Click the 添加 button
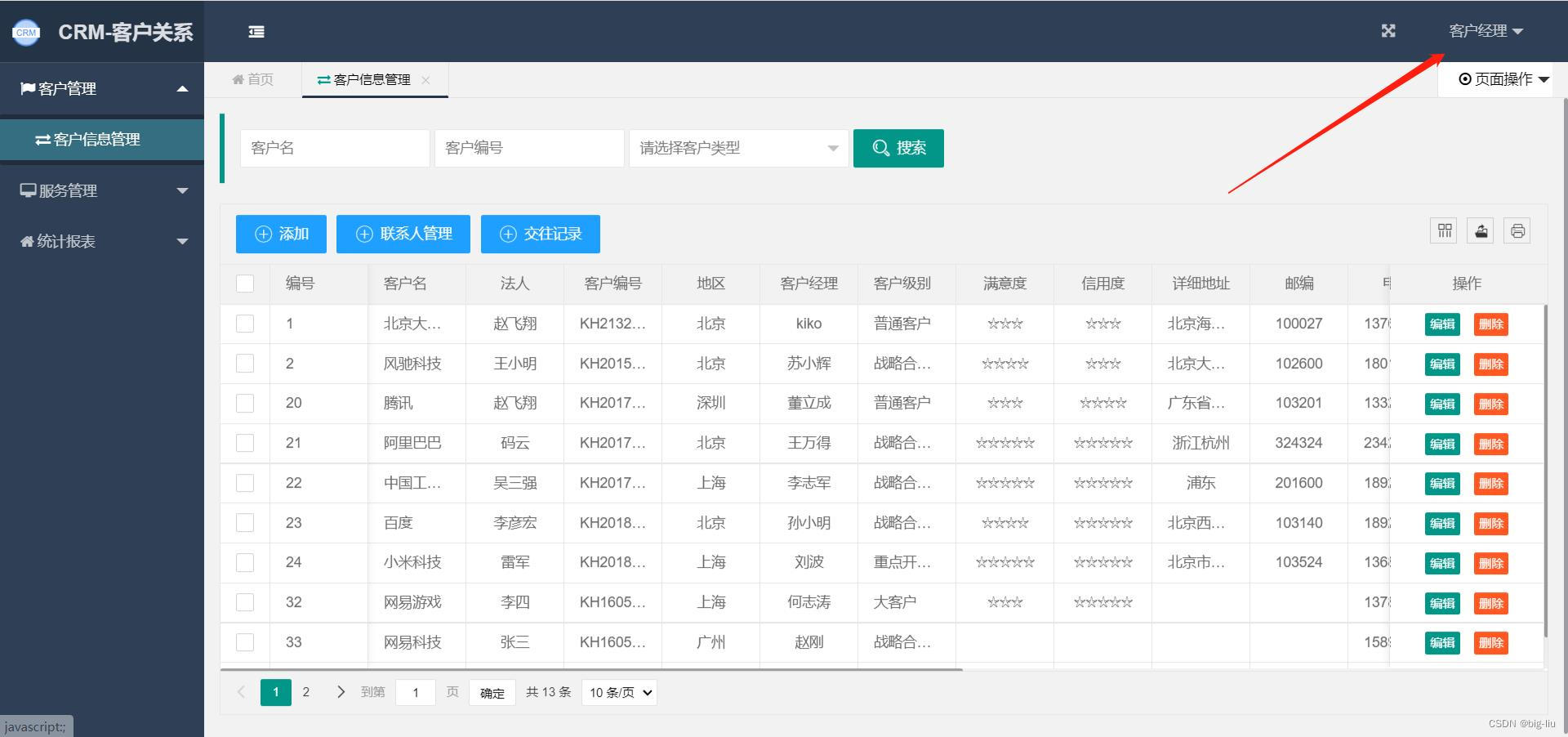 pyautogui.click(x=281, y=234)
